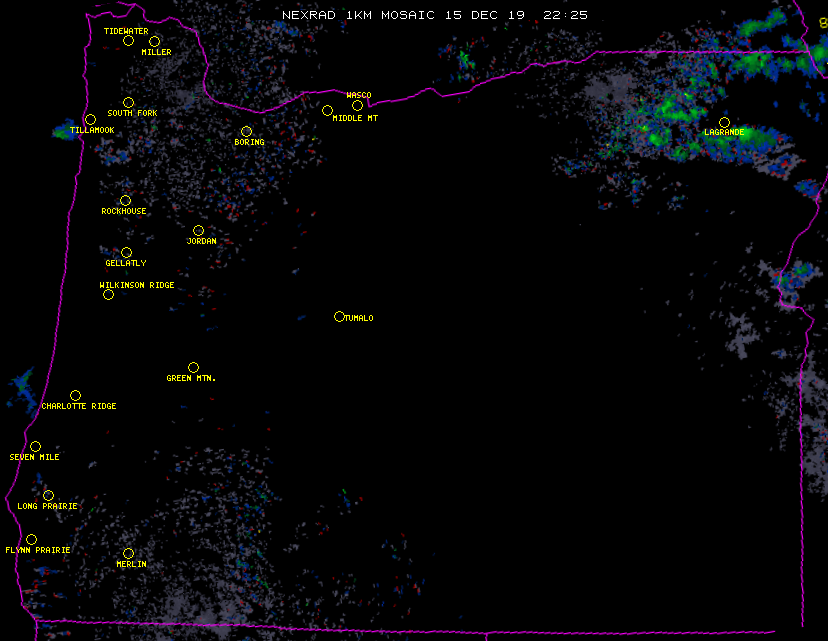Click the Gellatly station circle marker
The image size is (828, 641).
pyautogui.click(x=126, y=252)
